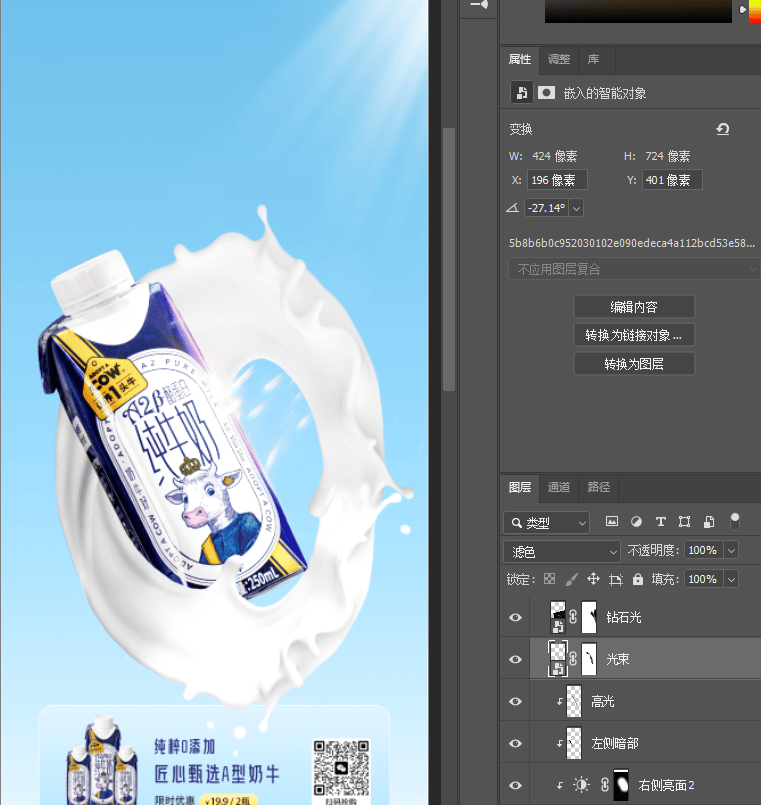Click the embedded smart object icon
This screenshot has height=805, width=761.
click(x=522, y=93)
